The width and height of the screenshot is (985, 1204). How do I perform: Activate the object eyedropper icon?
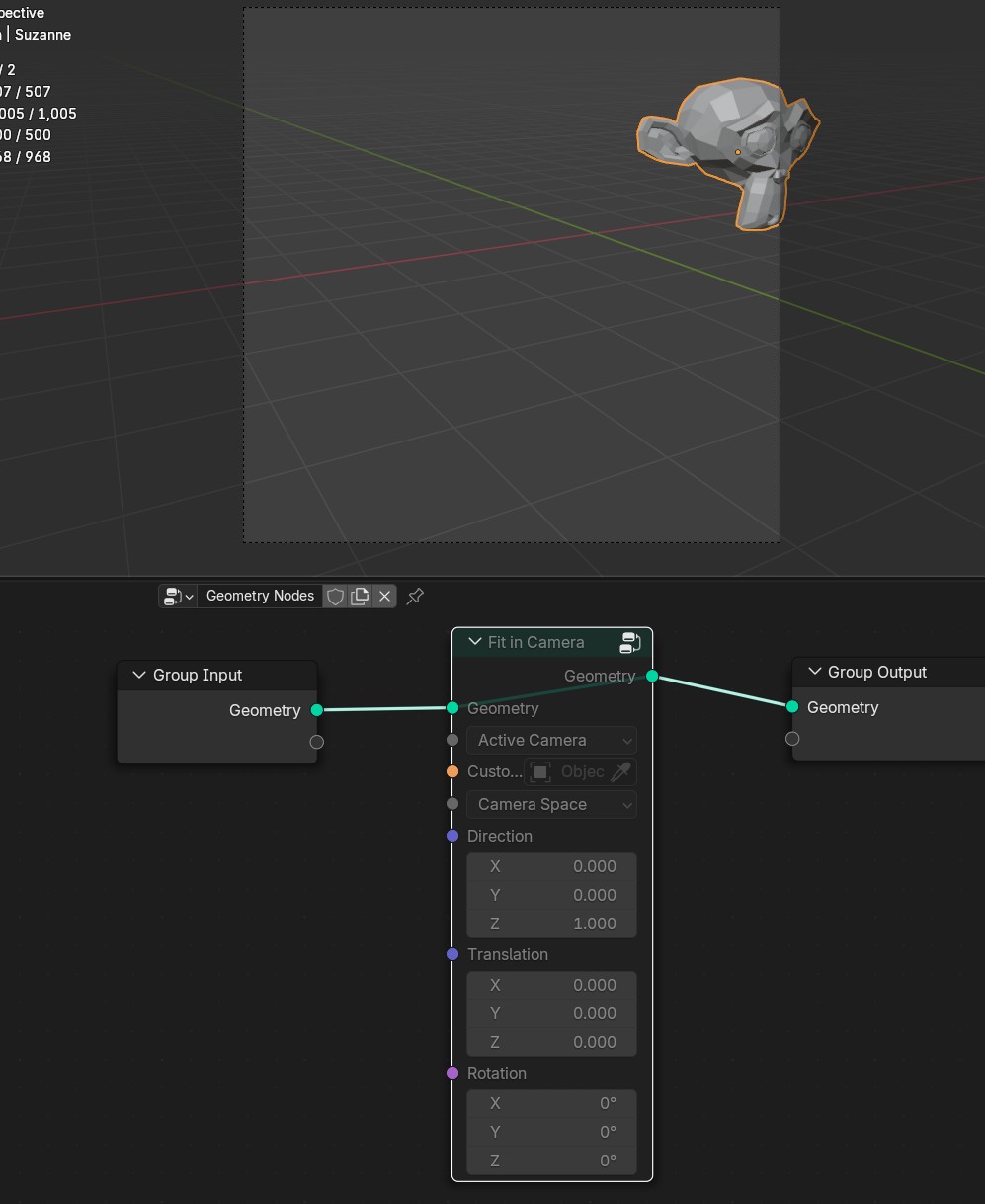(622, 771)
